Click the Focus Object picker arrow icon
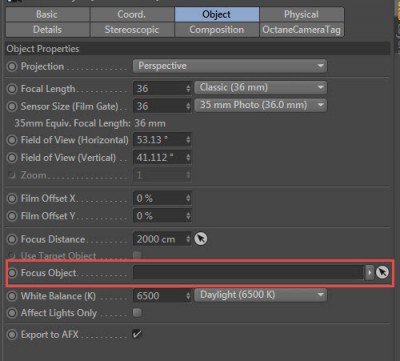This screenshot has width=400, height=361. coord(382,273)
